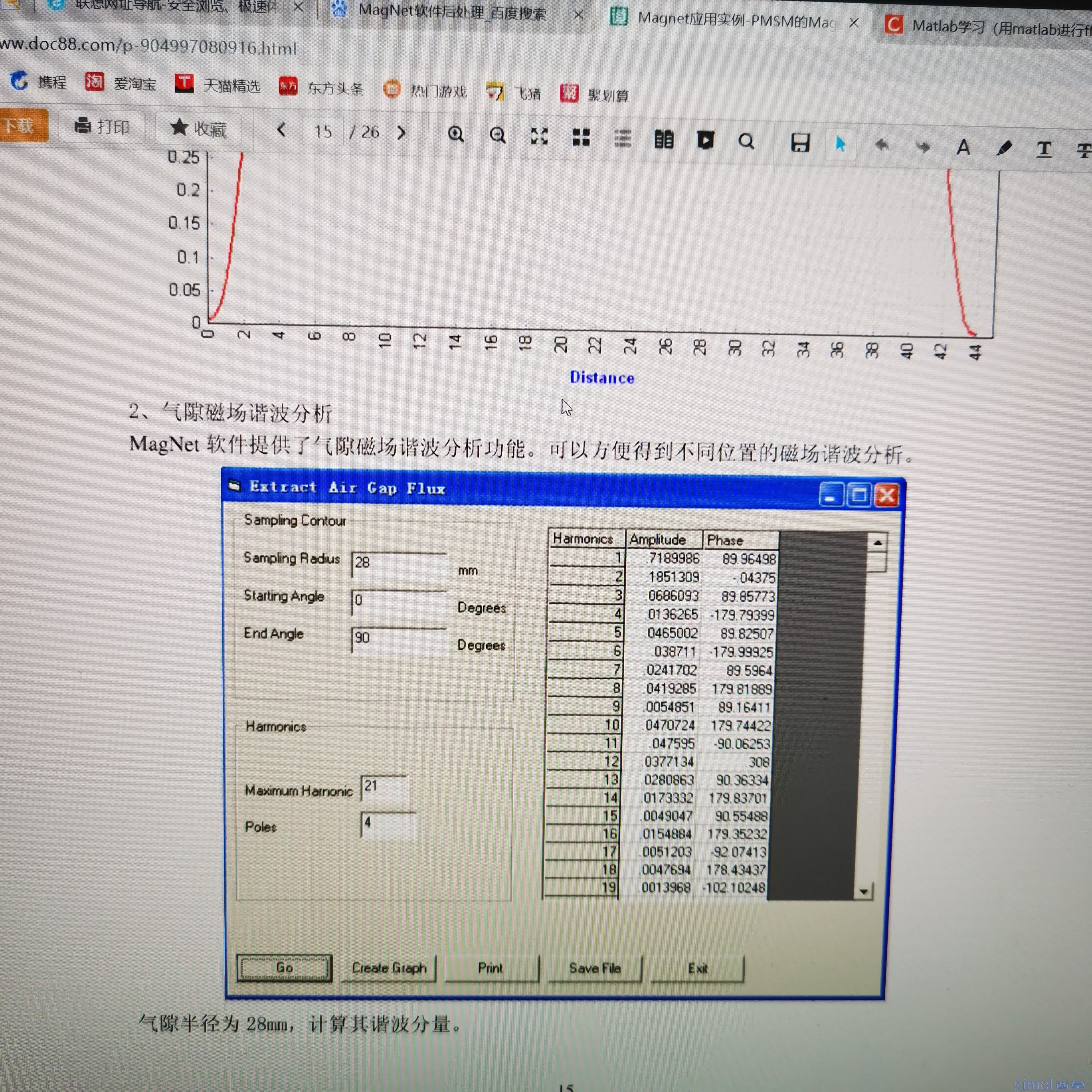Click harmonics table scroll up arrow
Screen dimensions: 1092x1092
click(x=877, y=543)
